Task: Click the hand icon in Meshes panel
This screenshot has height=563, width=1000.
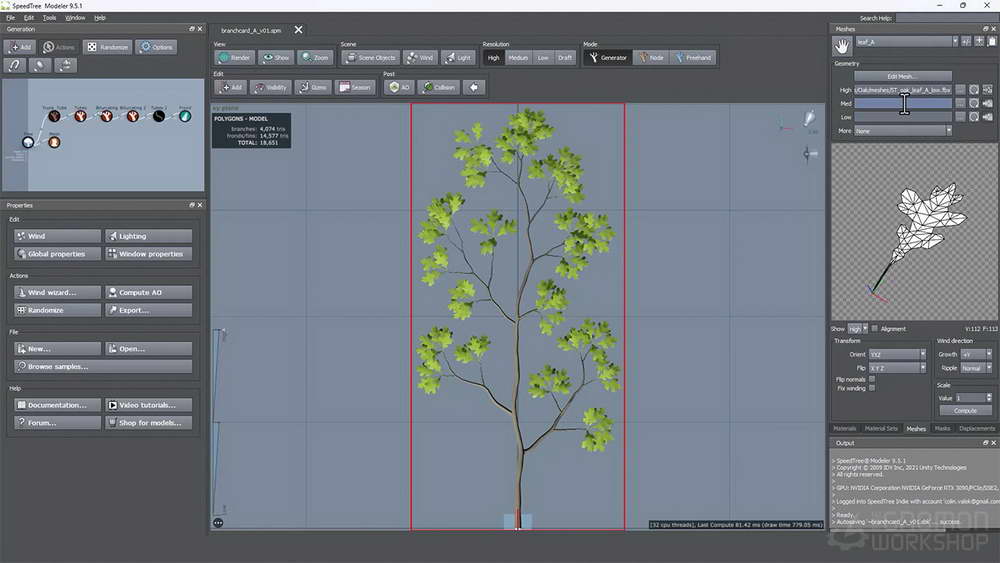Action: point(842,45)
